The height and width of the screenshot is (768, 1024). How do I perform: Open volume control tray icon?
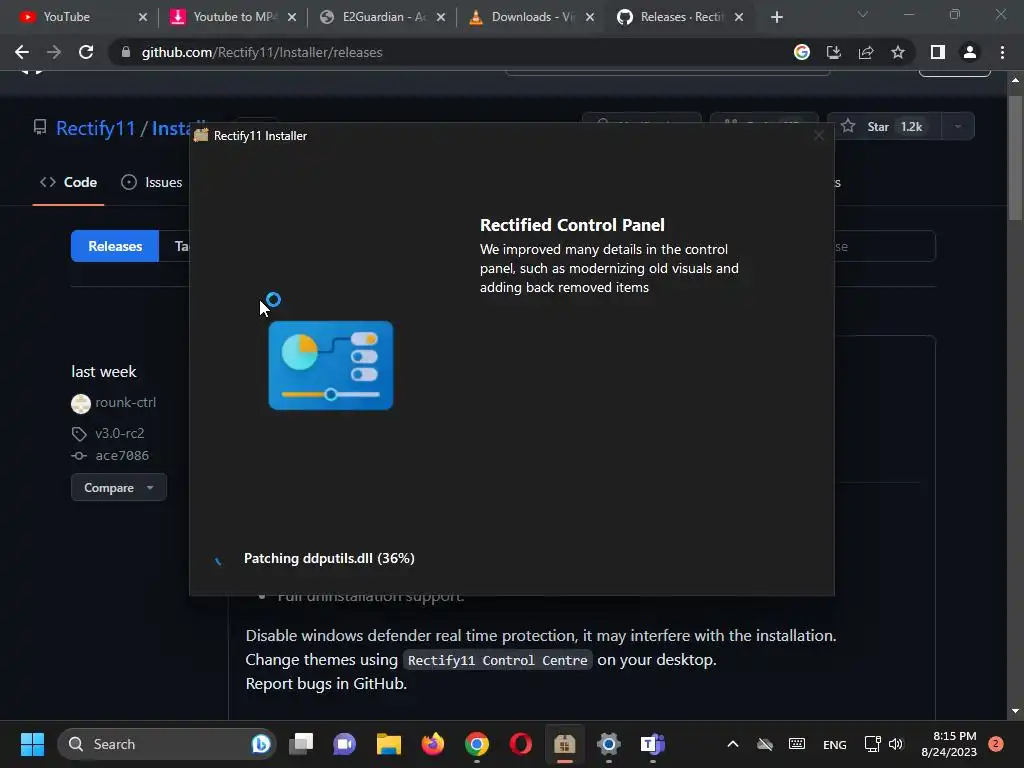896,744
